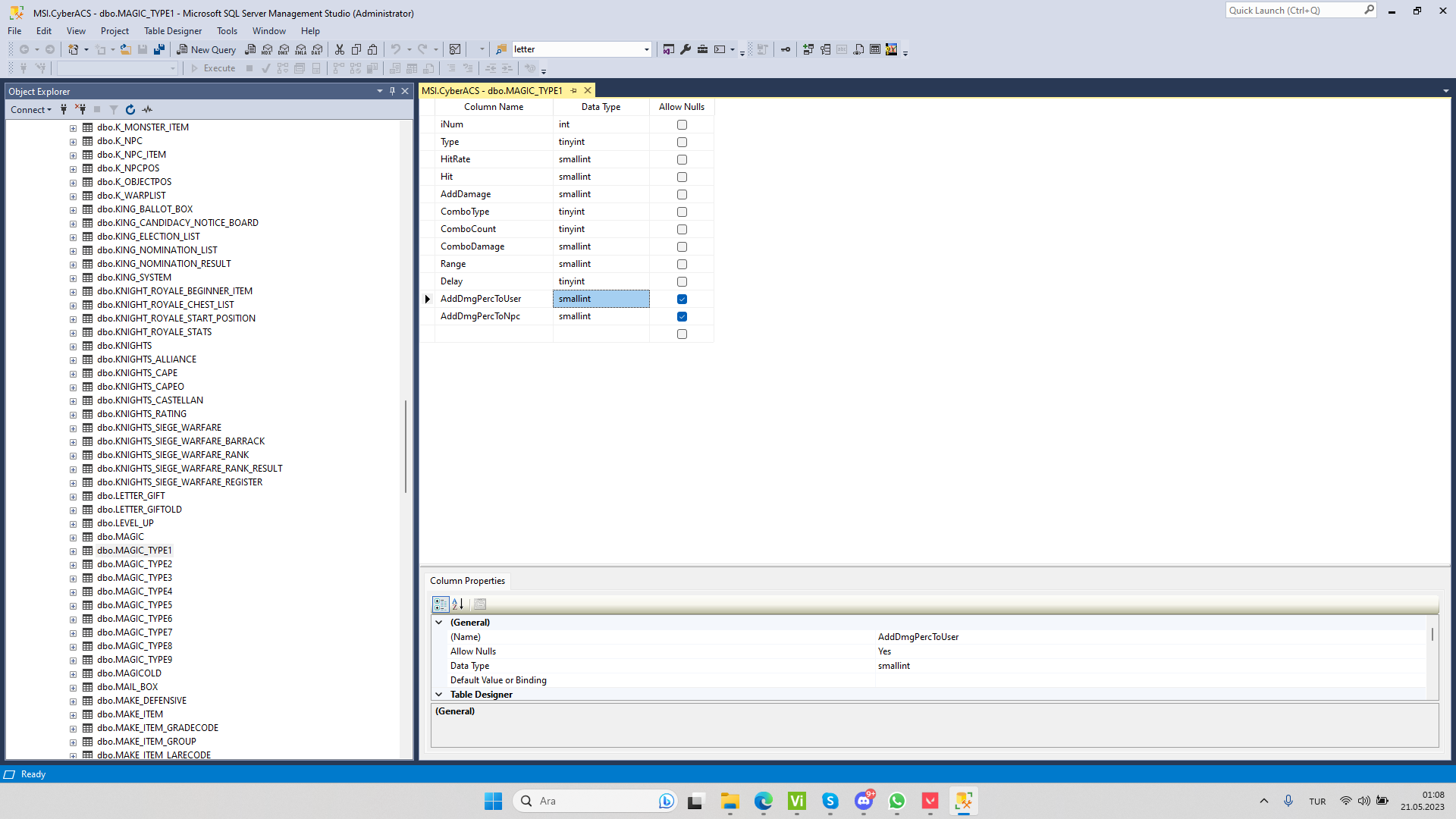Click the Paste clipboard icon
Image resolution: width=1456 pixels, height=819 pixels.
pyautogui.click(x=373, y=49)
